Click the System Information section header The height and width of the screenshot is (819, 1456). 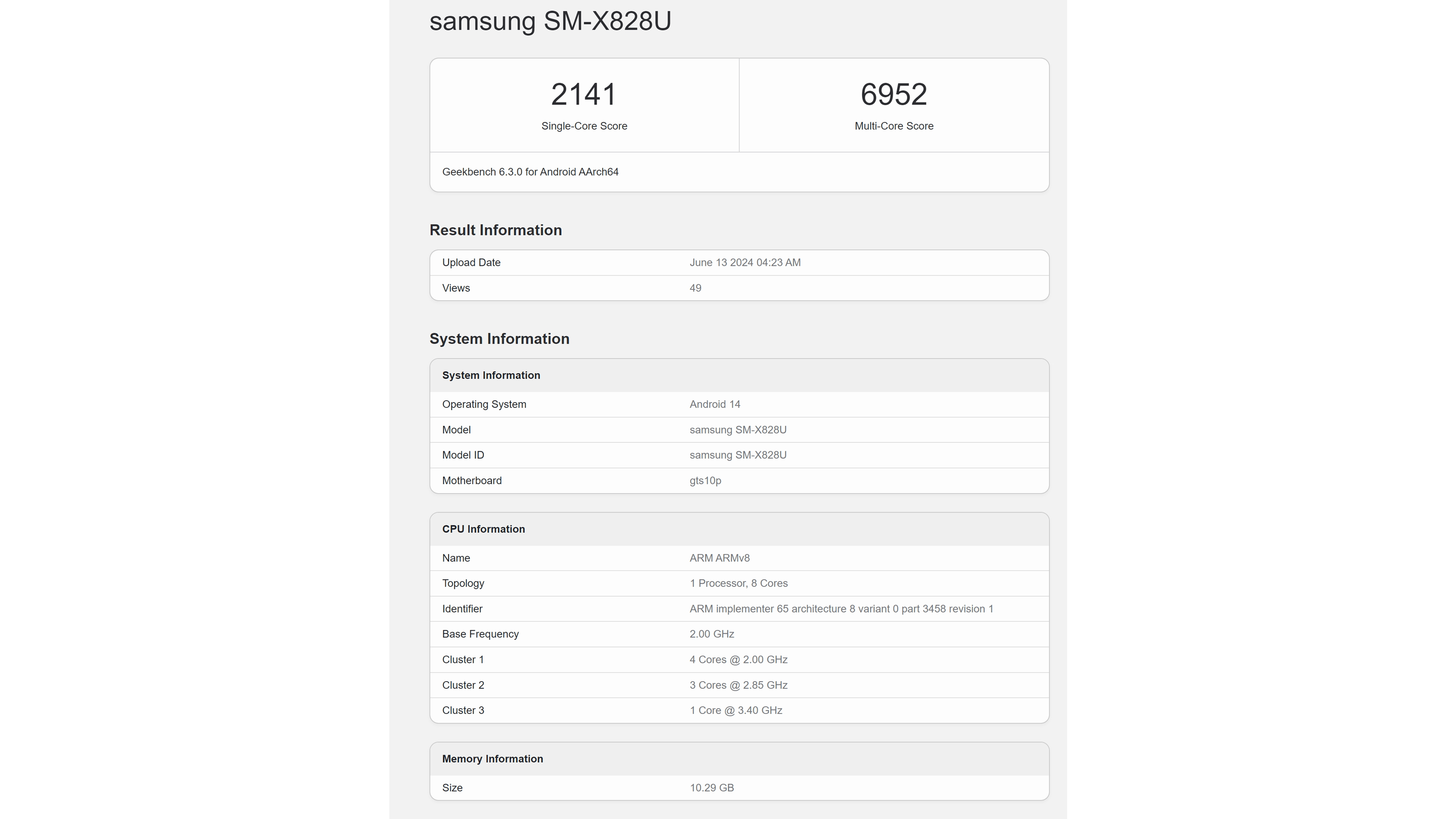tap(499, 339)
